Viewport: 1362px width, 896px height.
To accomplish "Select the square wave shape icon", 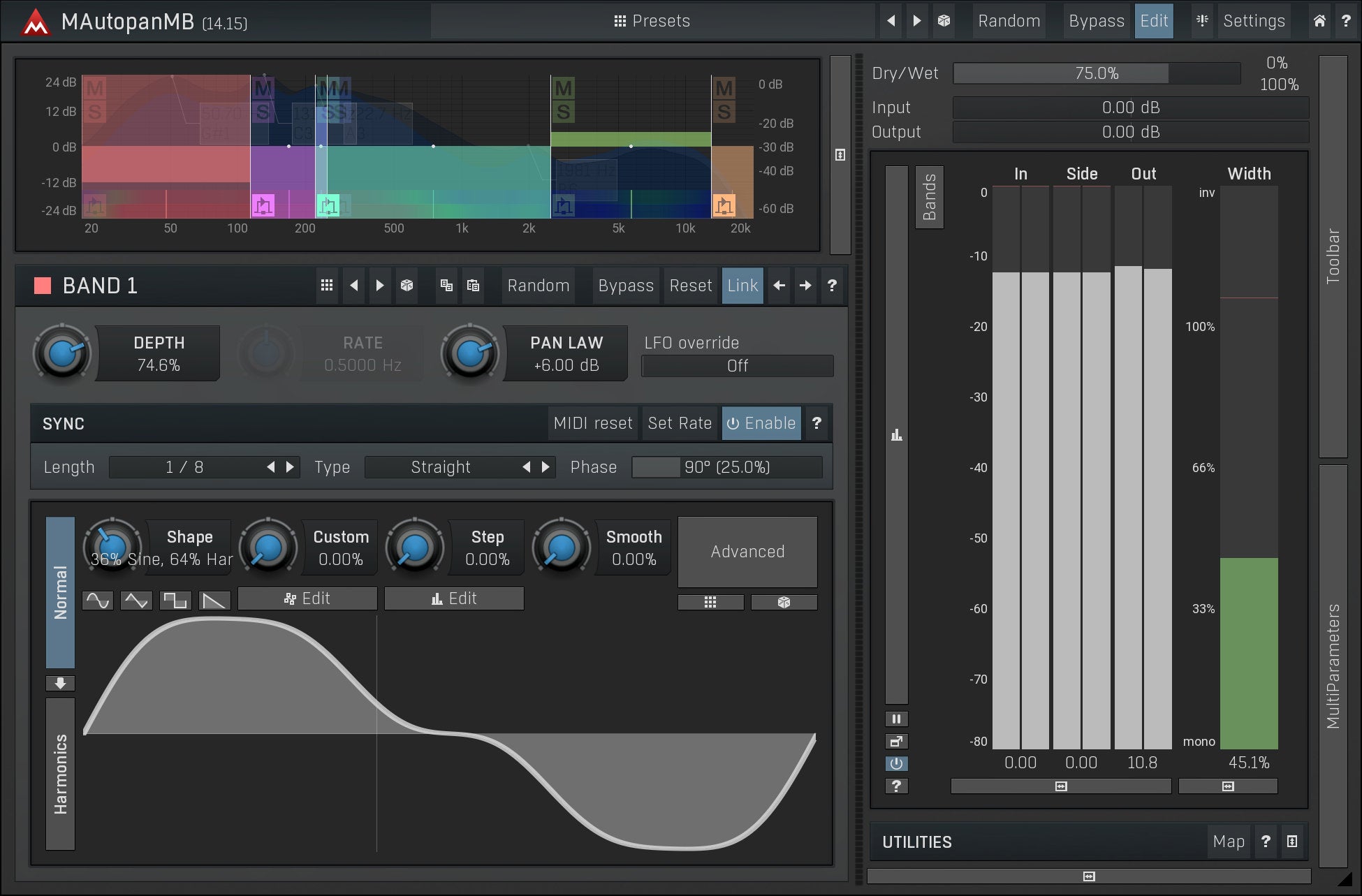I will [x=175, y=600].
